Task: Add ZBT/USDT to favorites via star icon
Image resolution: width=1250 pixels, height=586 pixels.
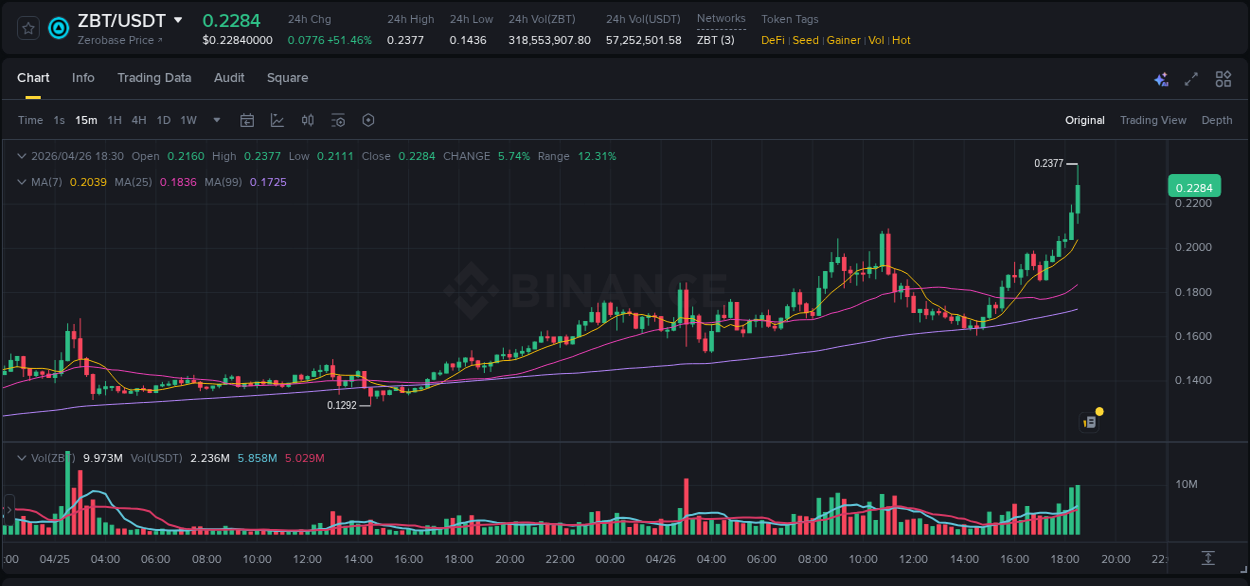Action: pyautogui.click(x=27, y=28)
